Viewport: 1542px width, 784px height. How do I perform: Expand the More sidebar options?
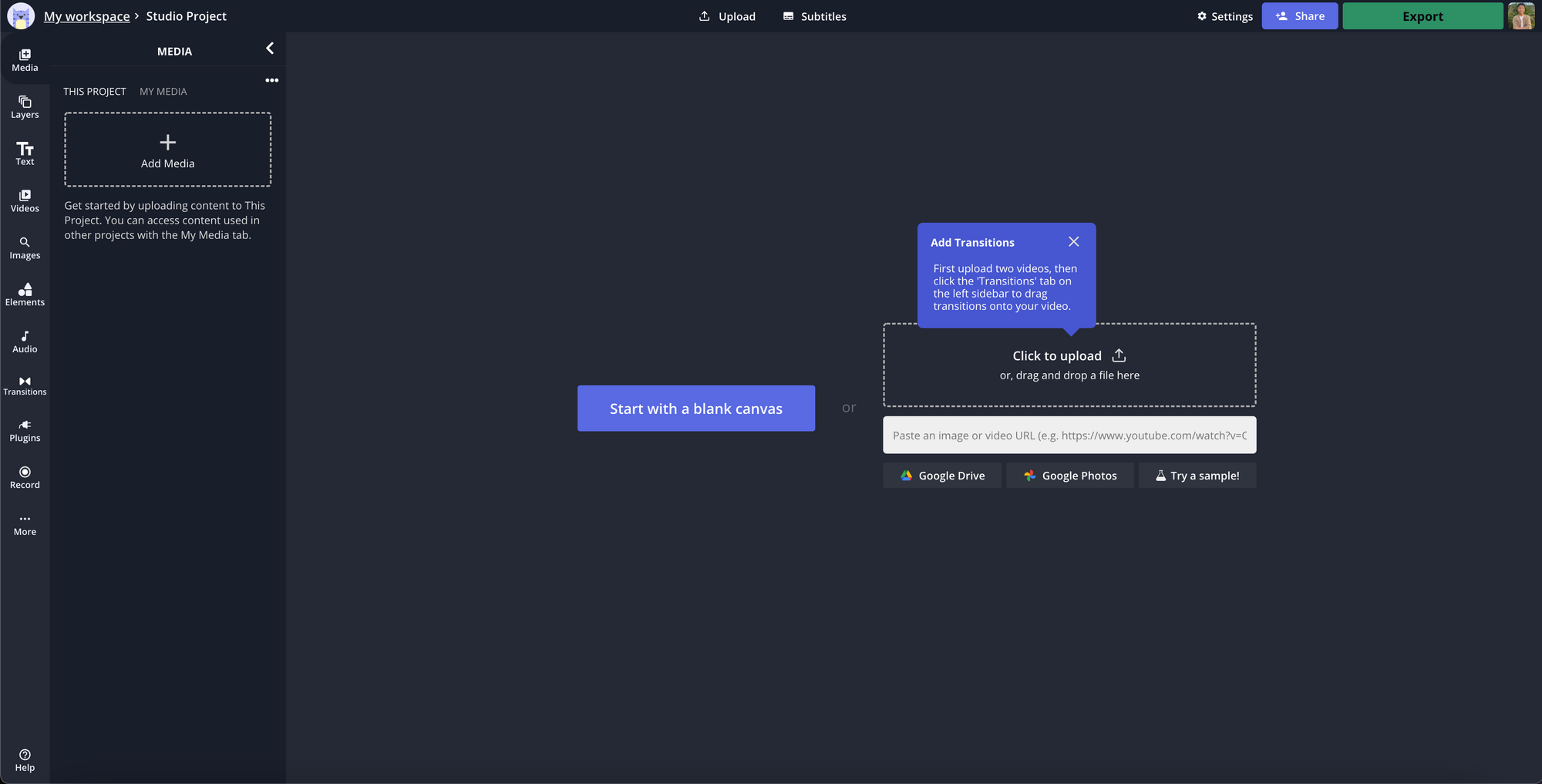coord(25,524)
